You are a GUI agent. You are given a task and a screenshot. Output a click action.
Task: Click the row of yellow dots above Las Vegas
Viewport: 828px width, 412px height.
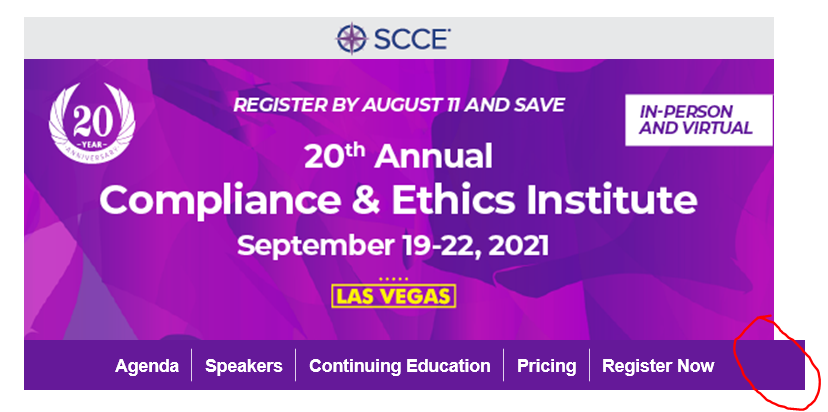pyautogui.click(x=393, y=279)
